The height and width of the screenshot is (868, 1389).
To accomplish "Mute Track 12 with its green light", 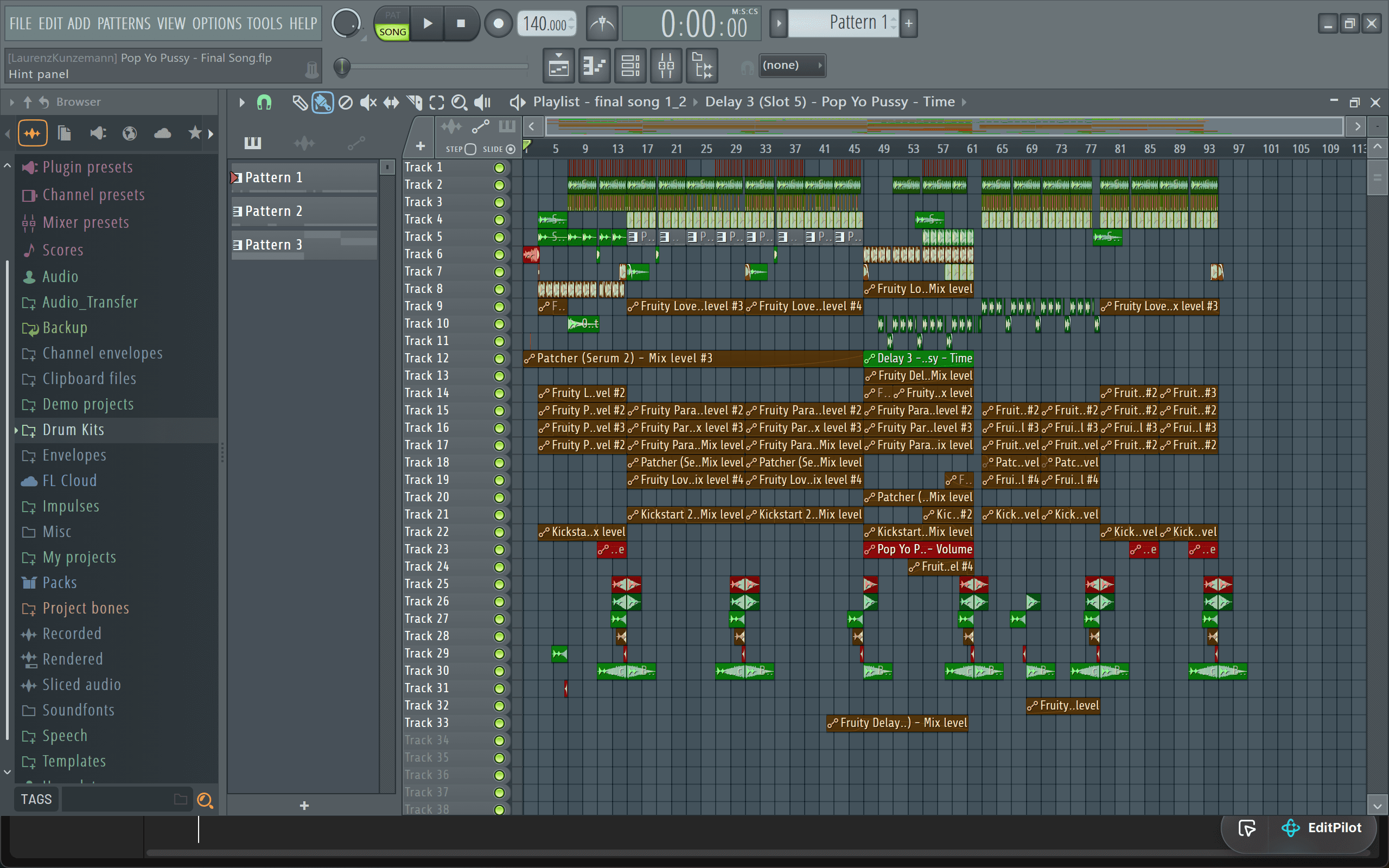I will (499, 359).
